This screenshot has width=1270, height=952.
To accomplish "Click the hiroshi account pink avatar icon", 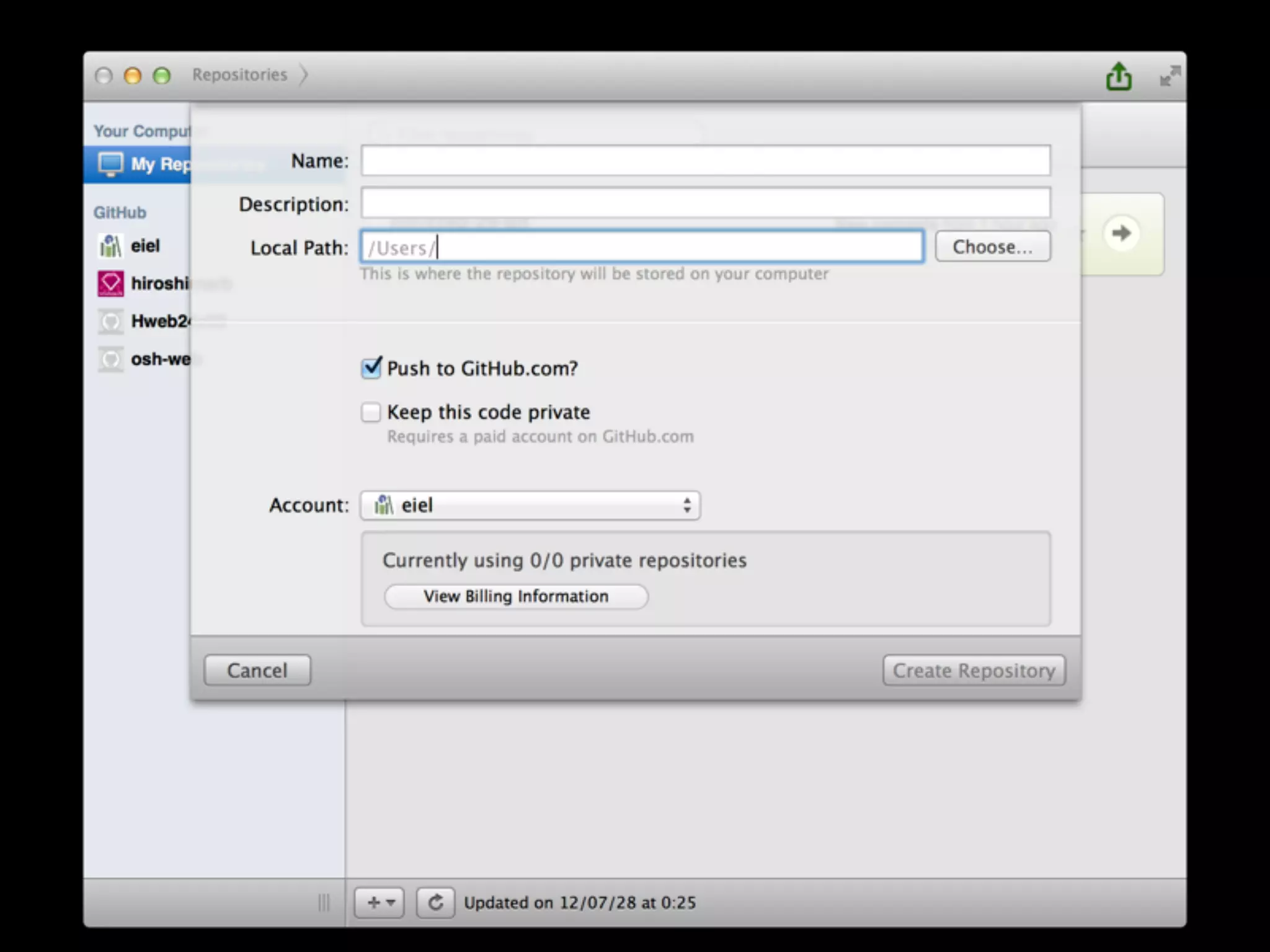I will point(110,284).
